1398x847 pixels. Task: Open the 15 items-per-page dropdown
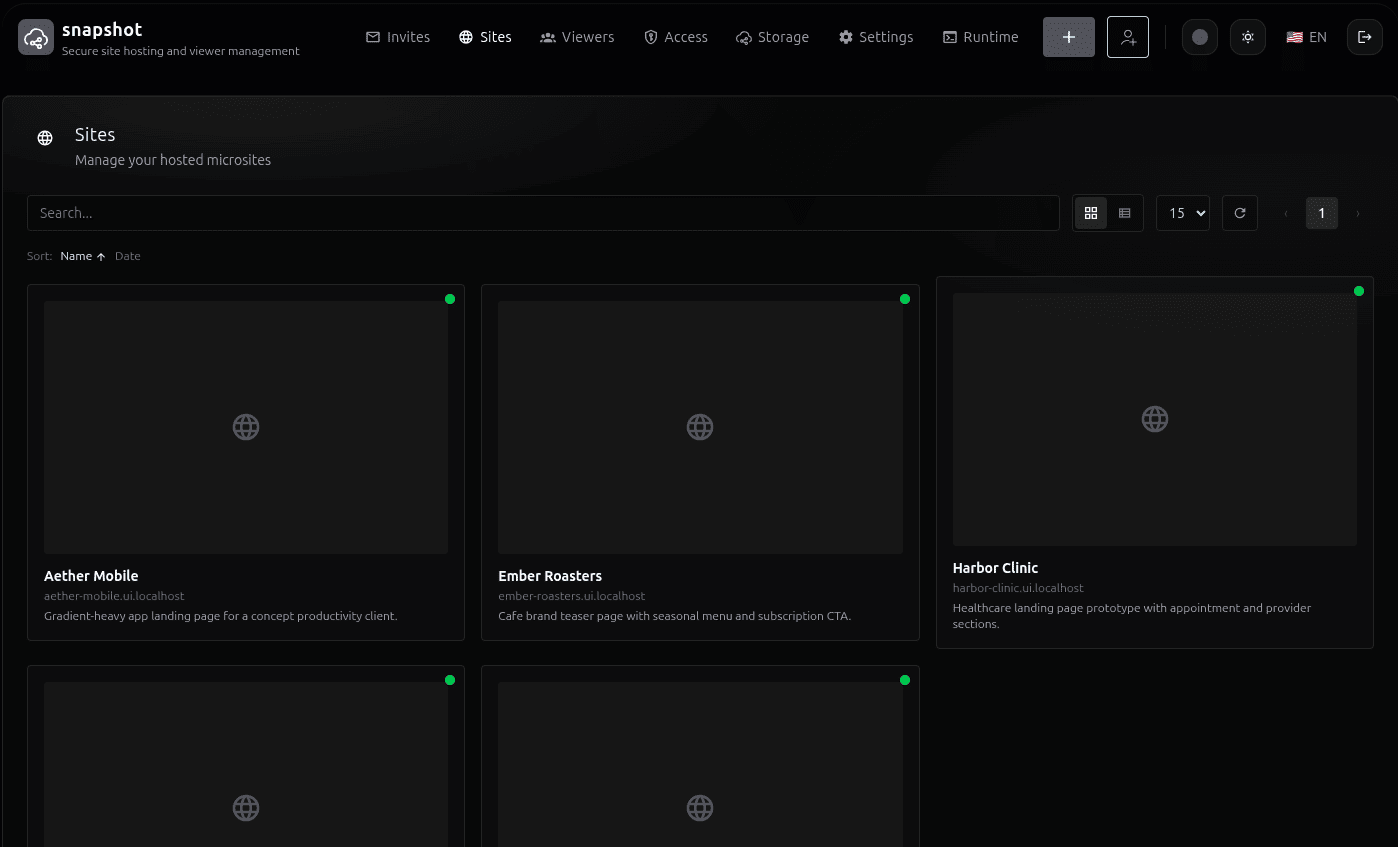point(1183,213)
